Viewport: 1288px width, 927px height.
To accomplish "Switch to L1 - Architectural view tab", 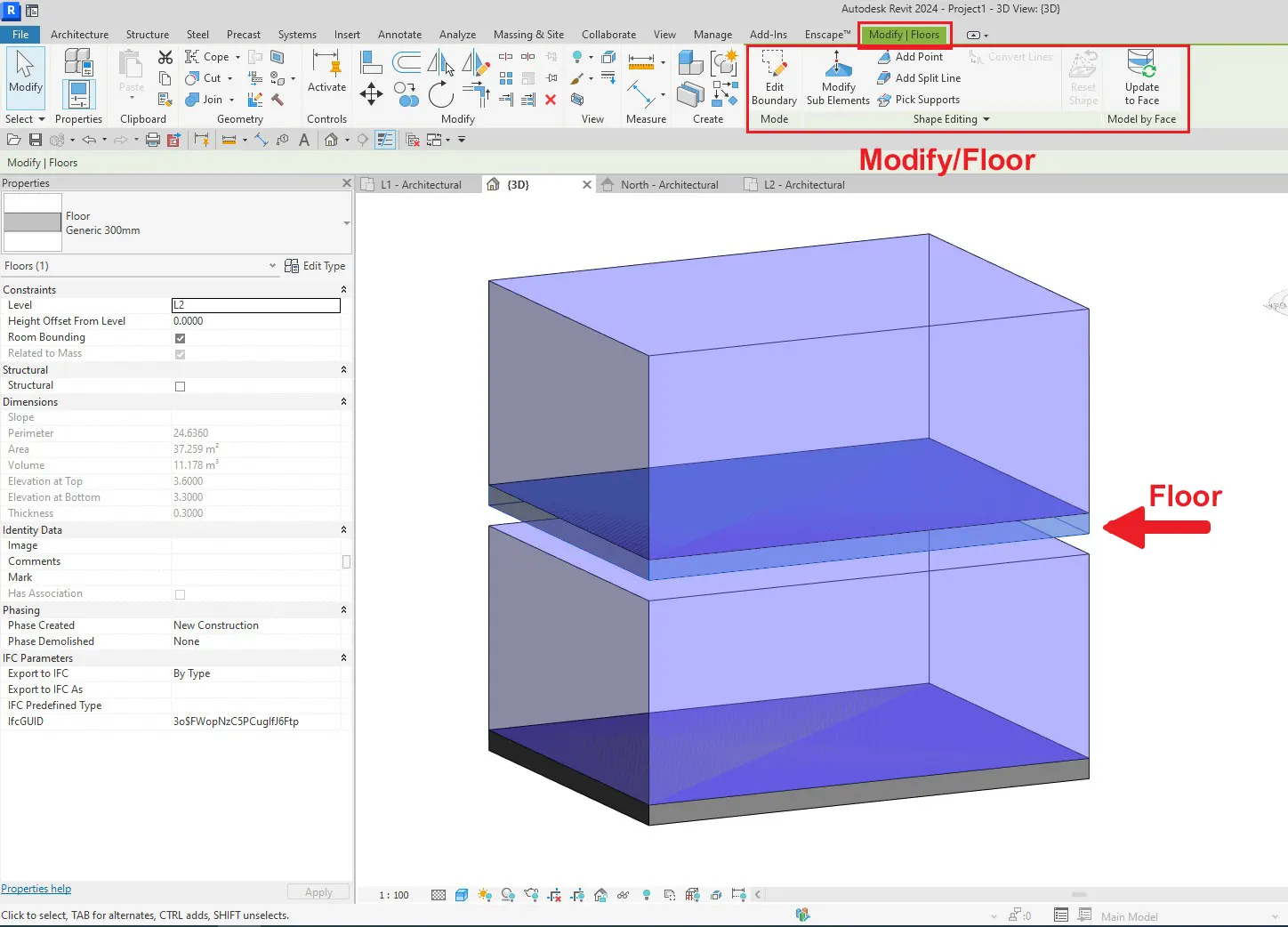I will [421, 185].
